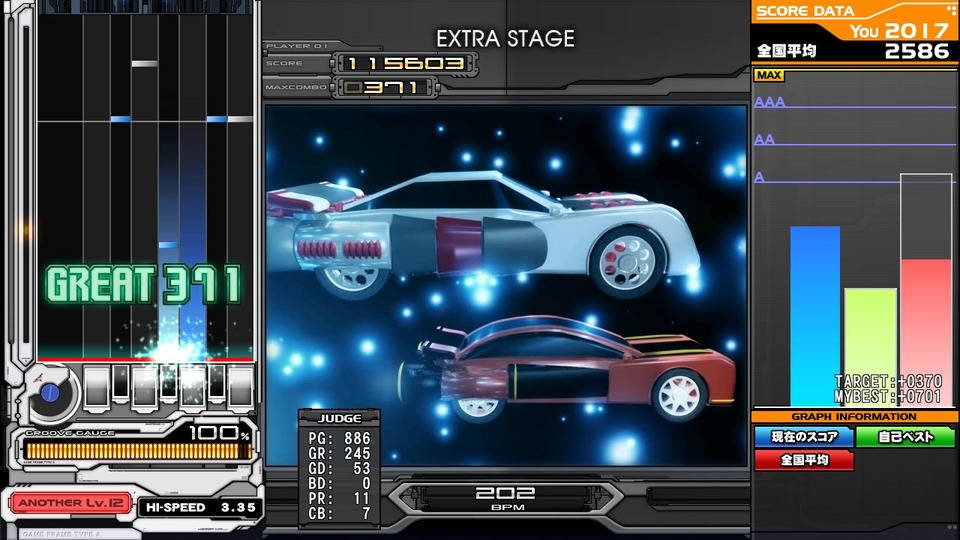Click the SCORE DATA header
This screenshot has width=960, height=540.
pyautogui.click(x=804, y=11)
